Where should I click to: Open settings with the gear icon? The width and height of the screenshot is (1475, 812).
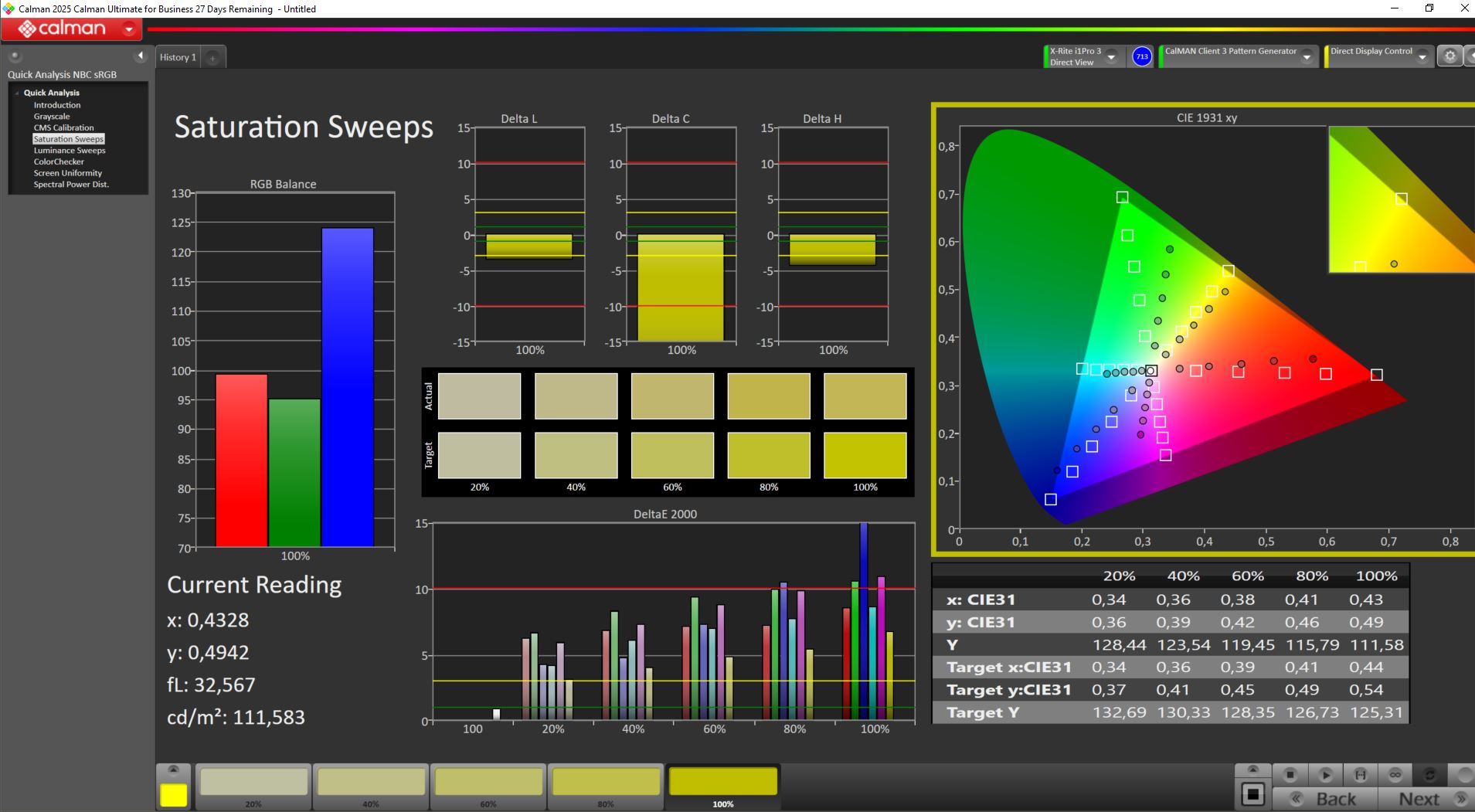(1450, 56)
